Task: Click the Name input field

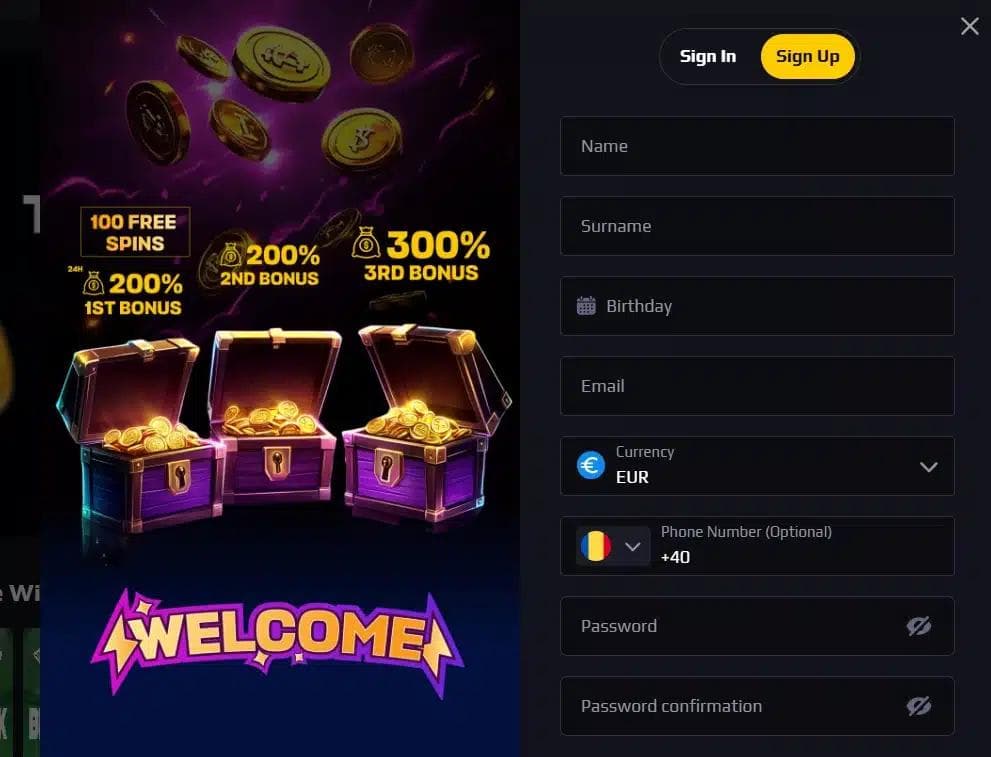Action: click(x=757, y=146)
